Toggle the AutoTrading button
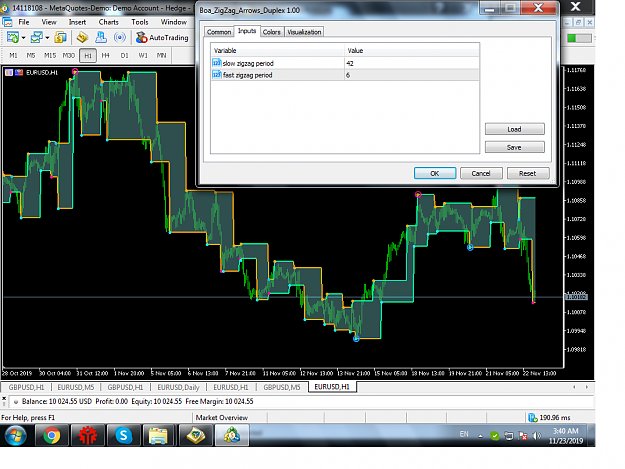The image size is (625, 469). 162,37
